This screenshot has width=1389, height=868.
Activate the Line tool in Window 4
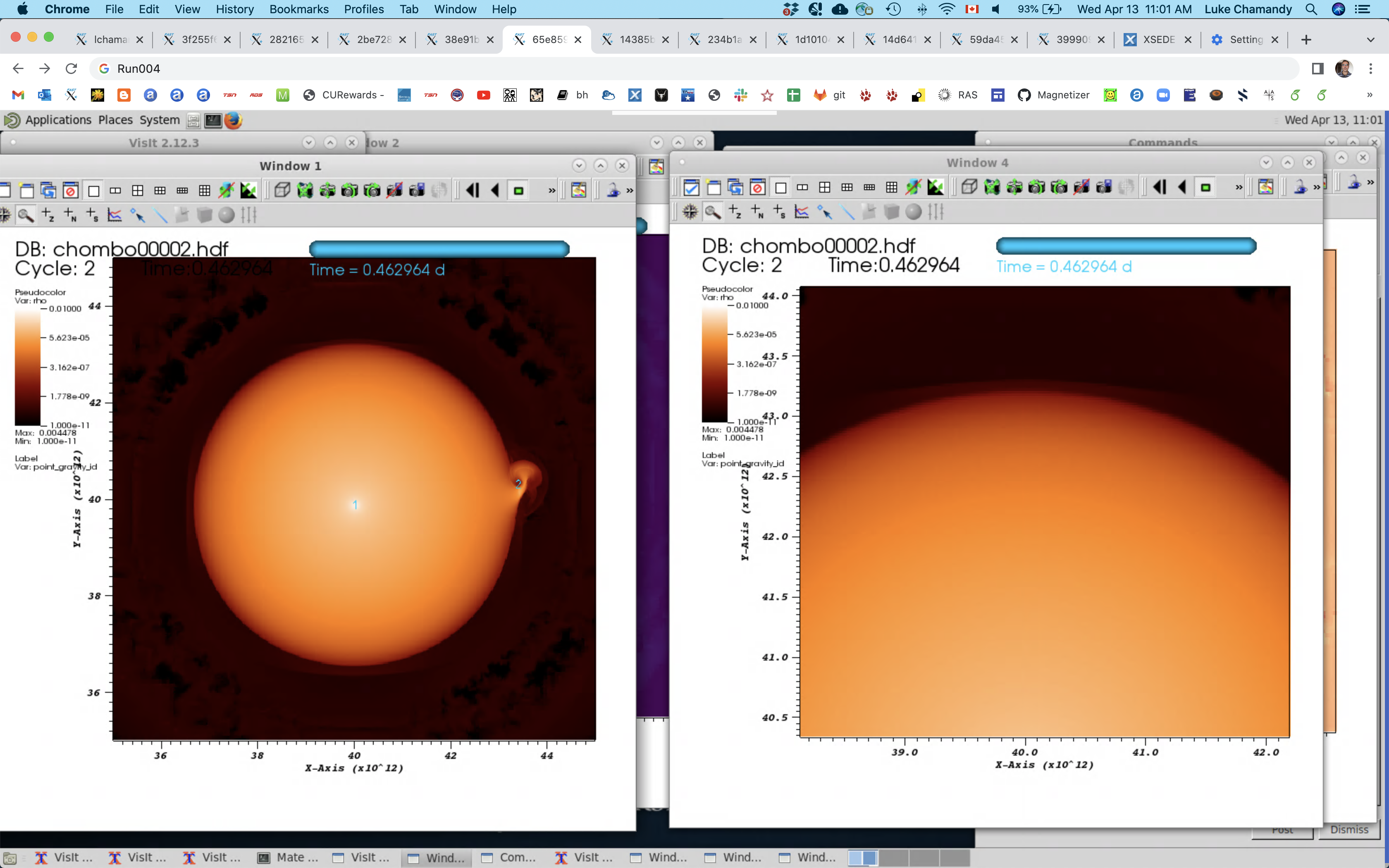coord(847,212)
